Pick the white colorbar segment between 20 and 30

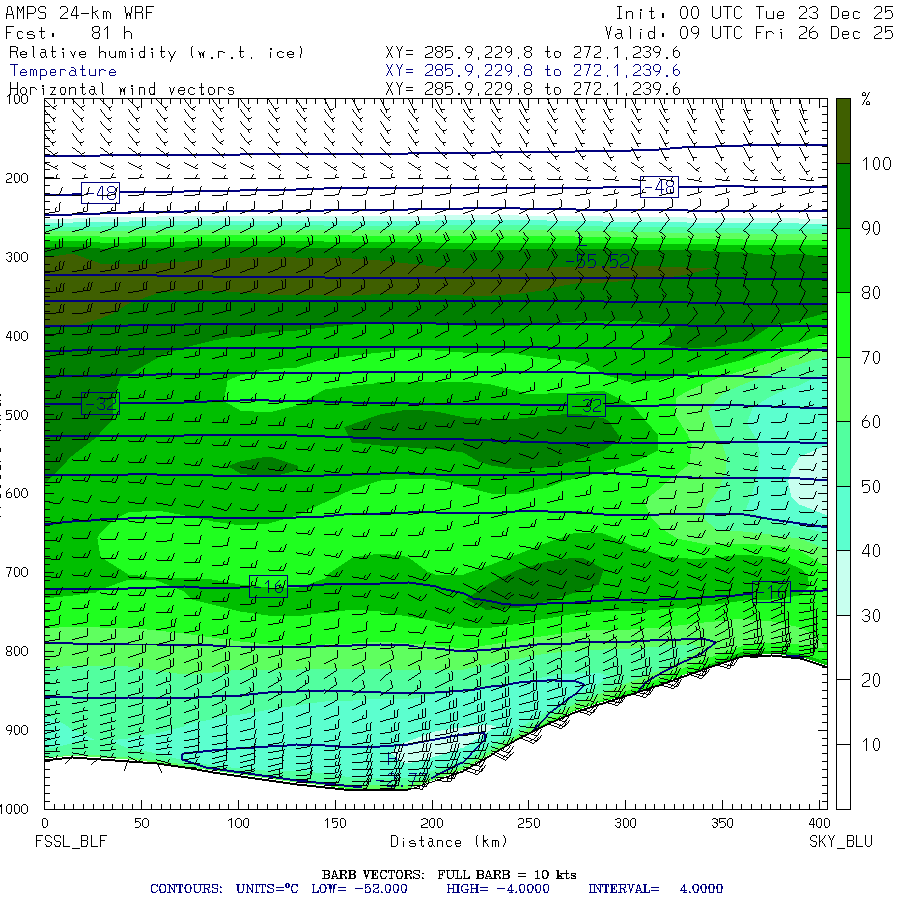(843, 647)
